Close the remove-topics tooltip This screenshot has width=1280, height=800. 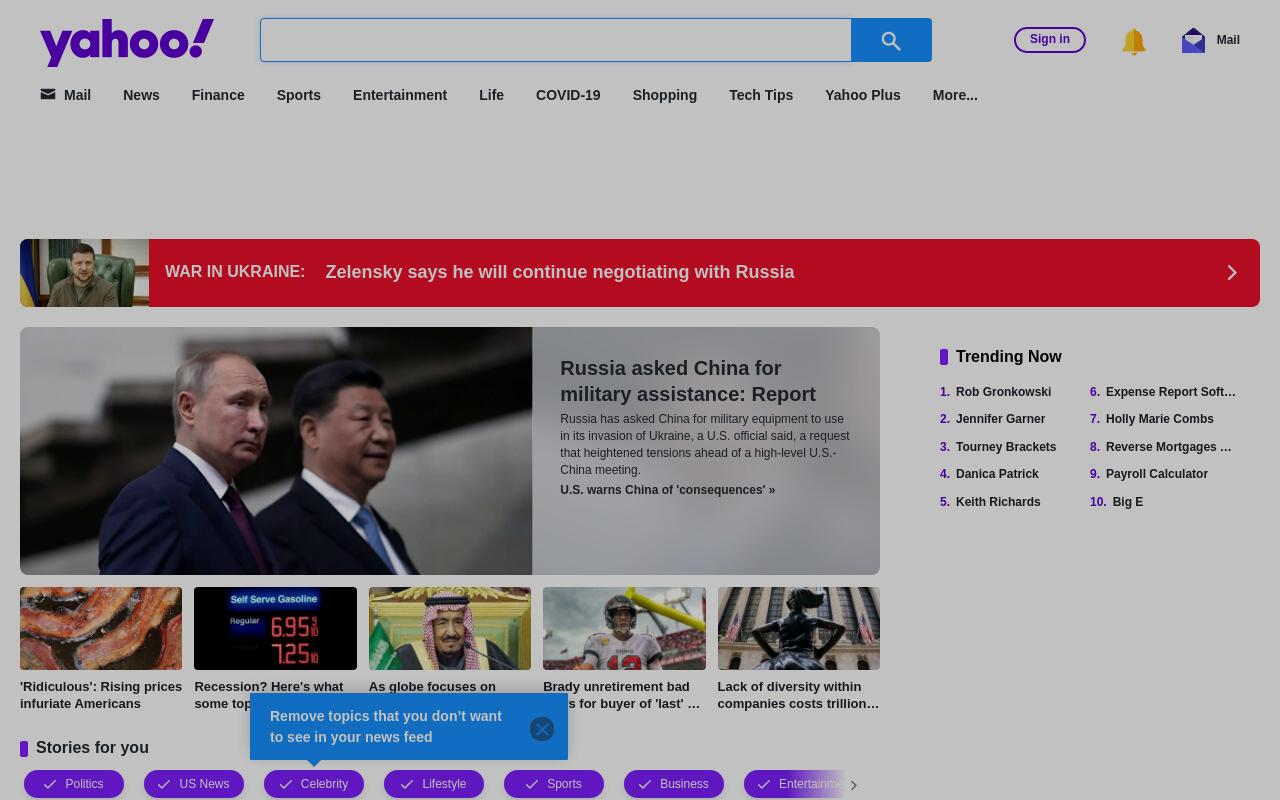coord(542,729)
